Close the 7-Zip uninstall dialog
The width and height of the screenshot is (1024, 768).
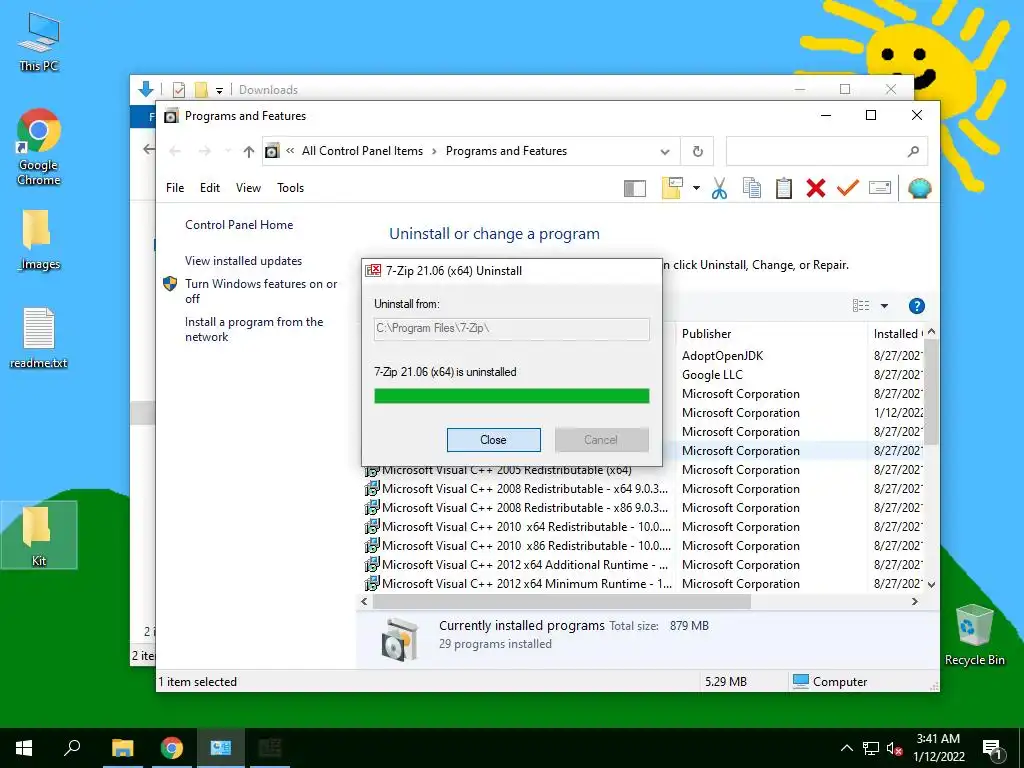click(493, 440)
